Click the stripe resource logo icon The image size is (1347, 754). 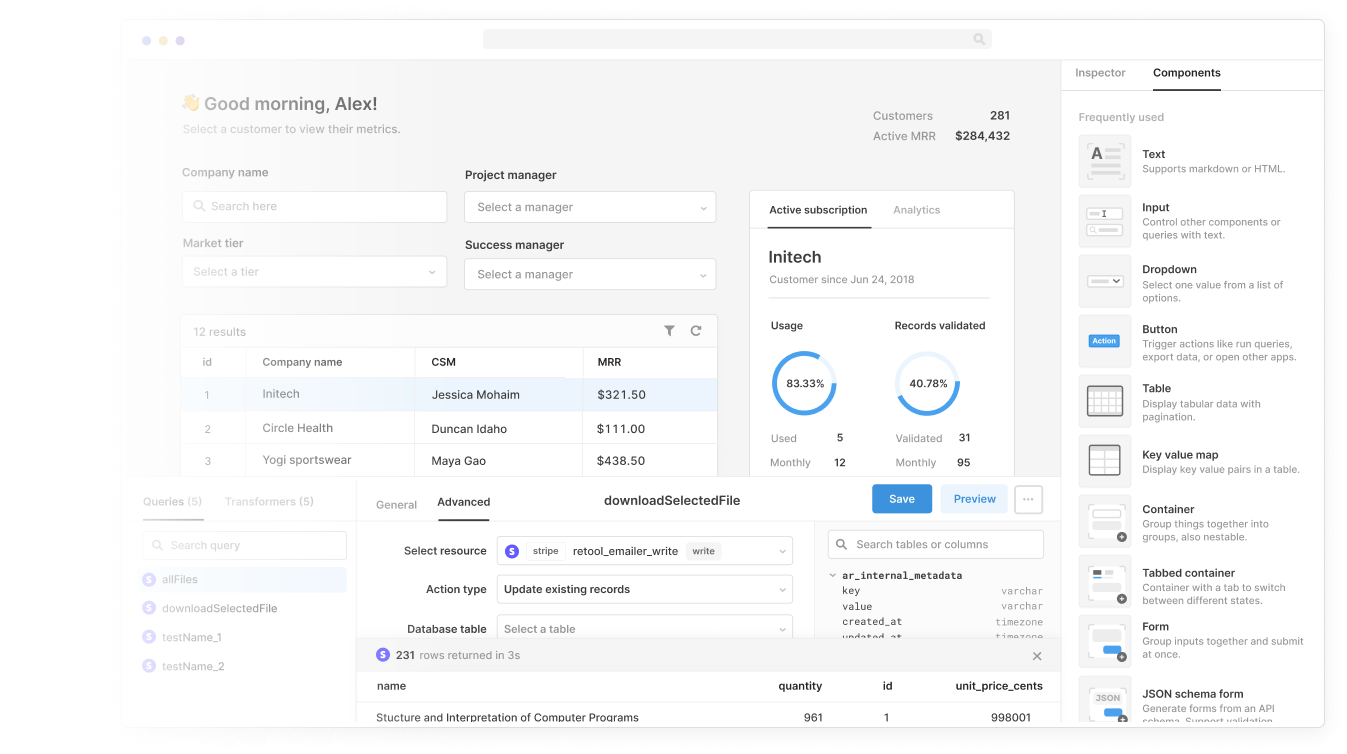coord(512,551)
